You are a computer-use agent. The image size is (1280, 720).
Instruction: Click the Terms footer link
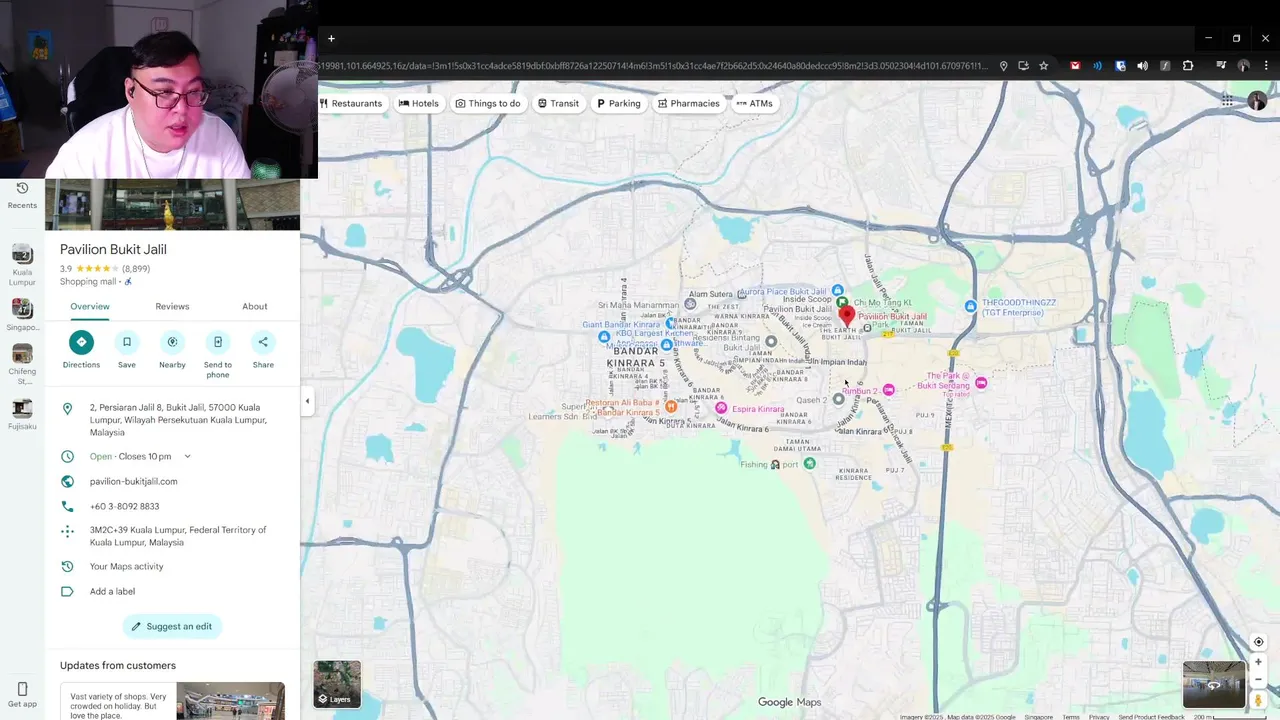point(1071,717)
